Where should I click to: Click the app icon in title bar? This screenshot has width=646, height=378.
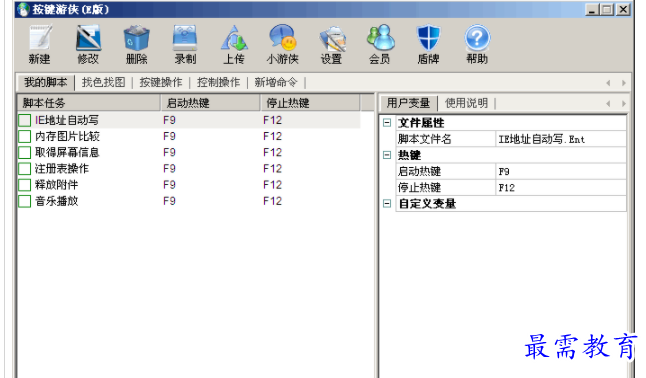tap(23, 9)
